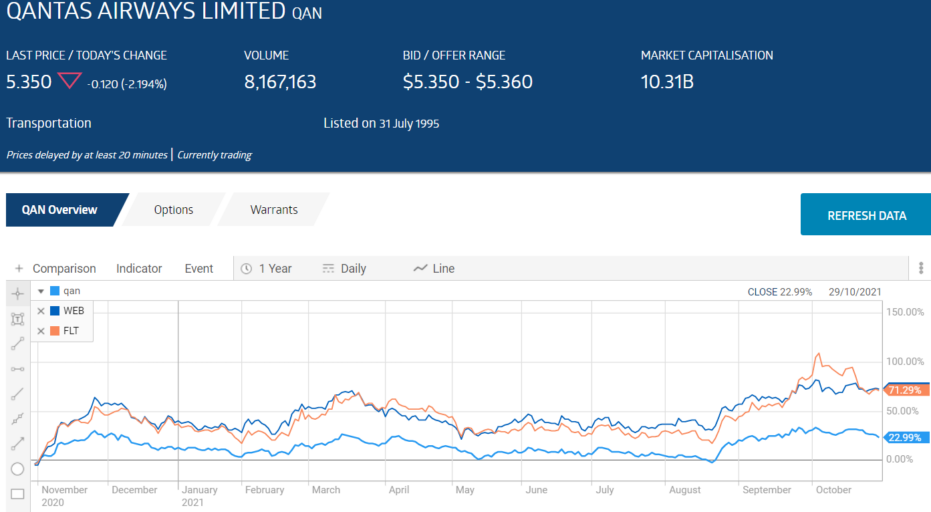Click the Transportation sector label

pyautogui.click(x=49, y=123)
